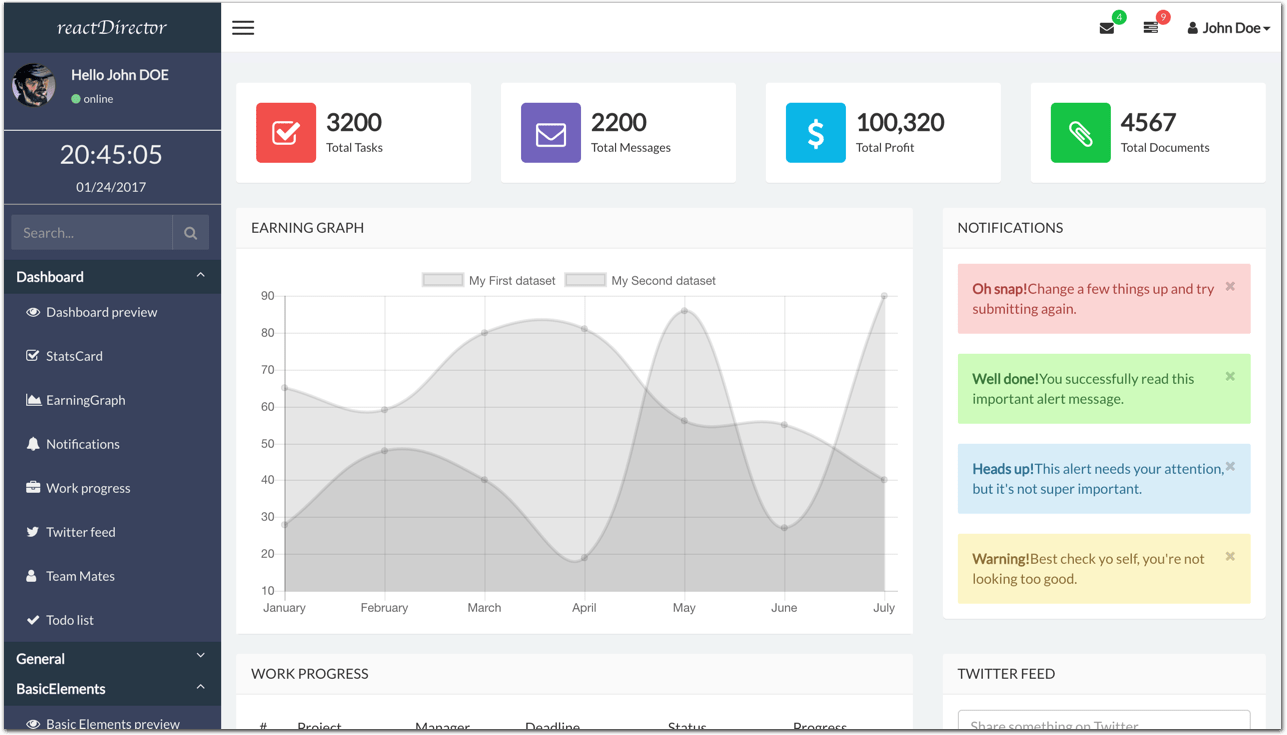This screenshot has height=735, width=1287.
Task: Expand the General sidebar section
Action: 112,658
